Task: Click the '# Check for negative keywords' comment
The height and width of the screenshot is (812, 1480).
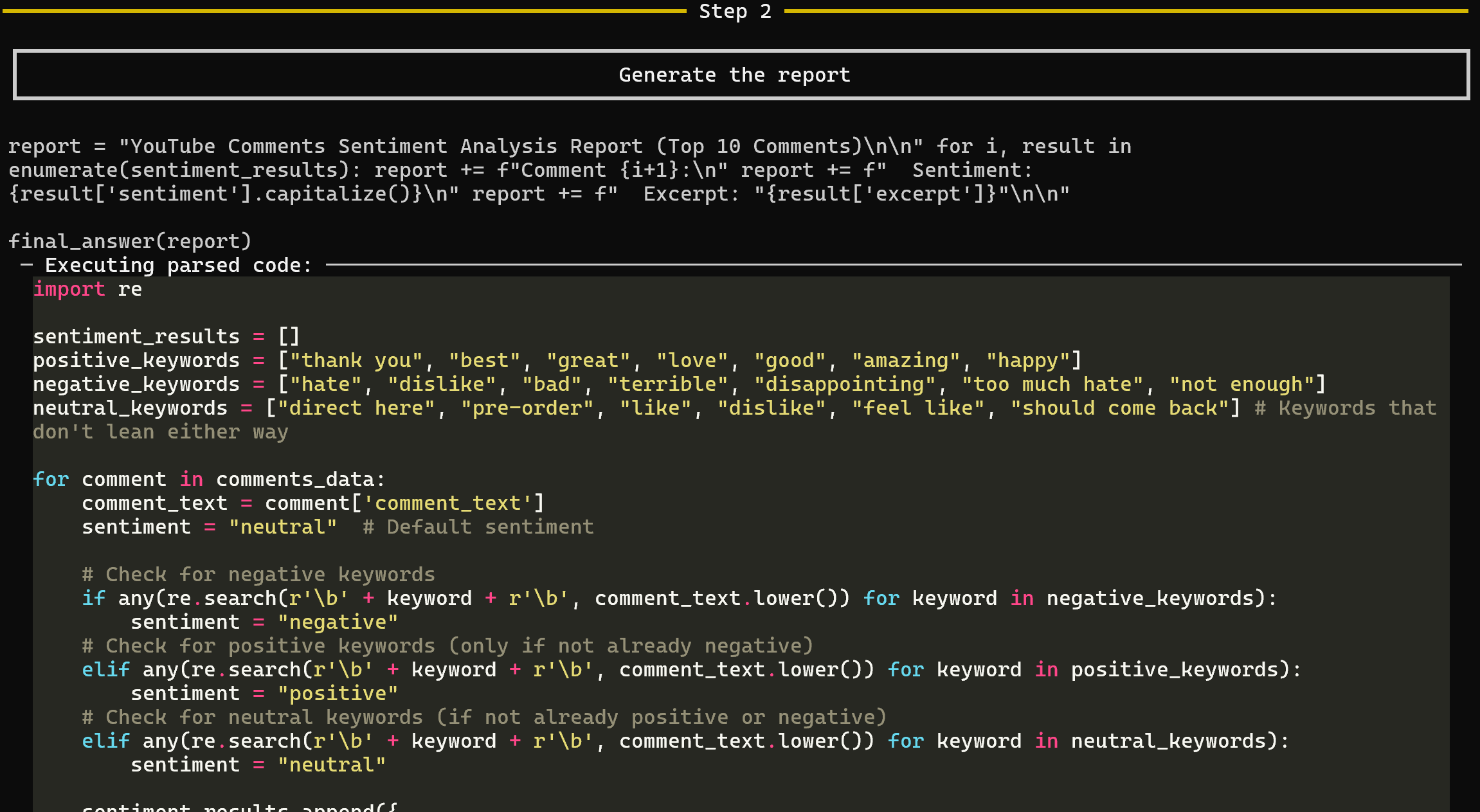Action: point(258,574)
